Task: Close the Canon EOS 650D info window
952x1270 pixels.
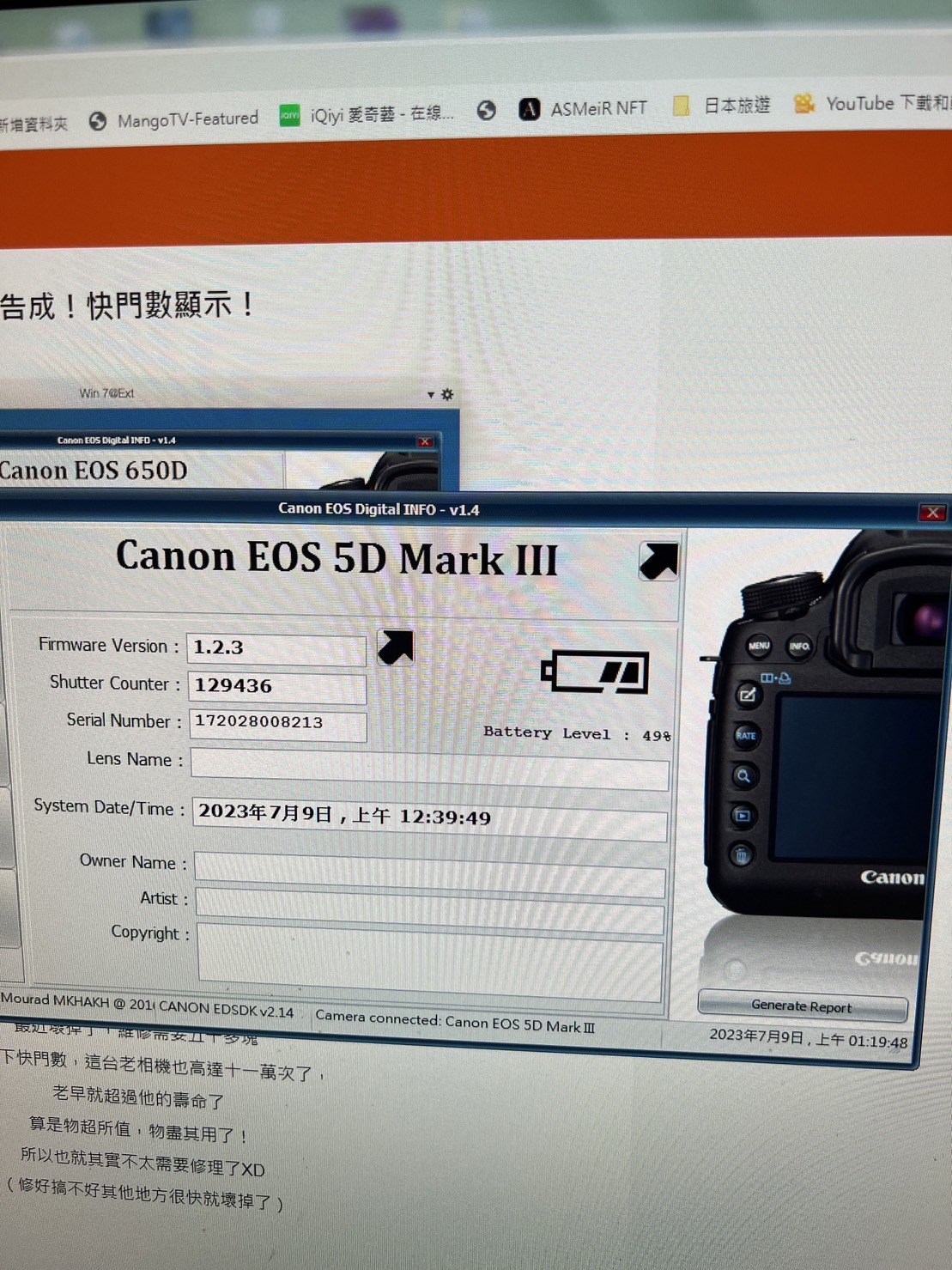Action: coord(424,441)
